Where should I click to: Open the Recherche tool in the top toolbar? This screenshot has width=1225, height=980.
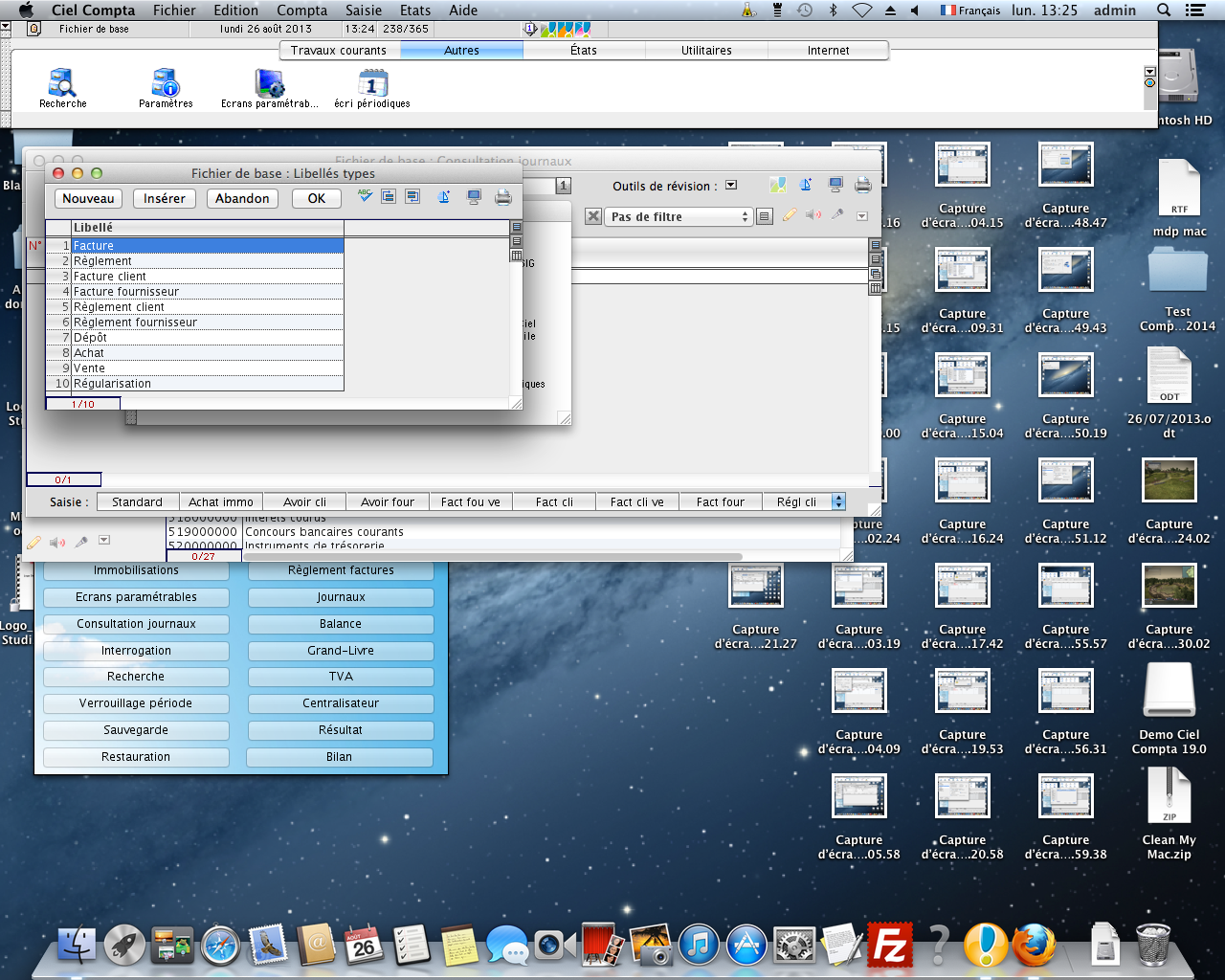click(62, 87)
